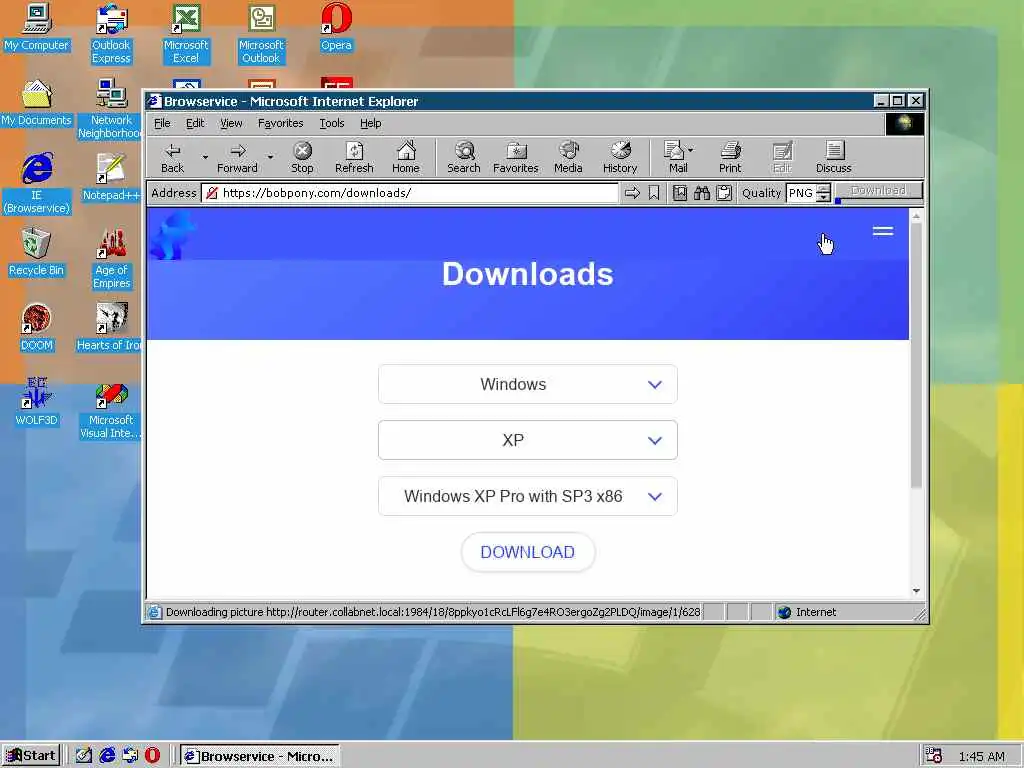
Task: Open the Favorites toolbar pane
Action: click(x=515, y=157)
